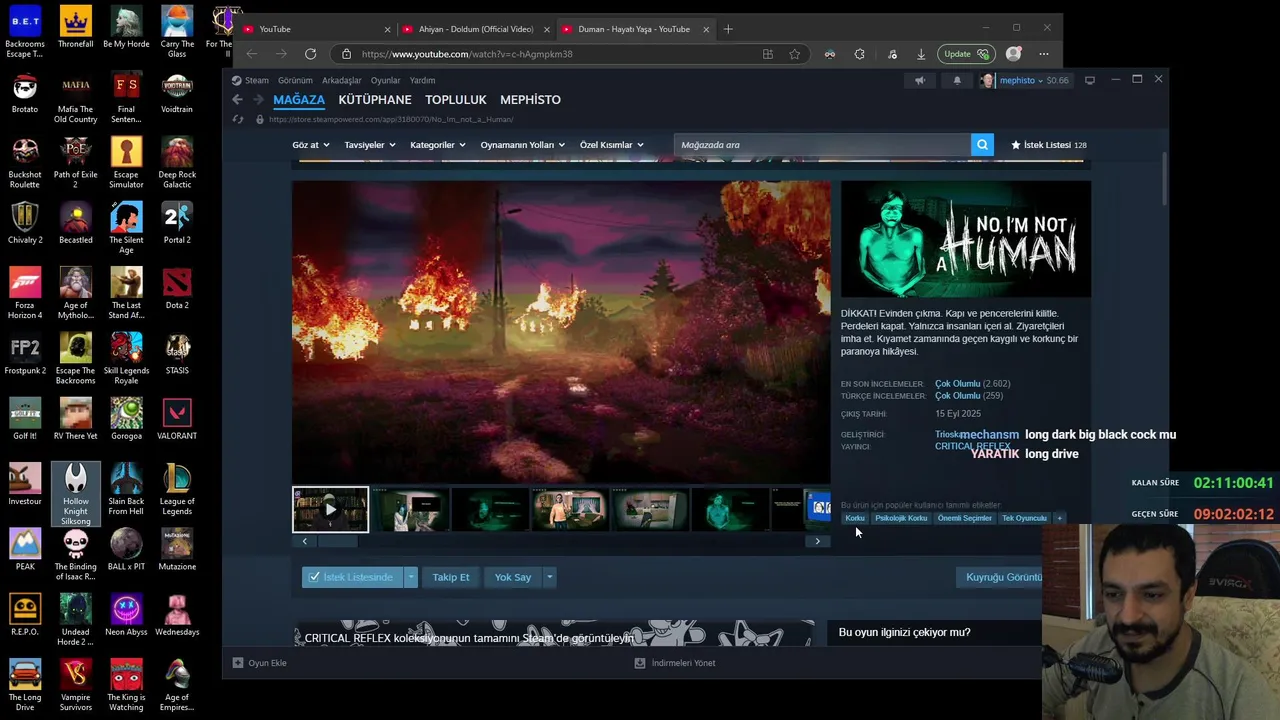Screen dimensions: 1280x720
Task: Open the Görünüm menu
Action: tap(295, 80)
